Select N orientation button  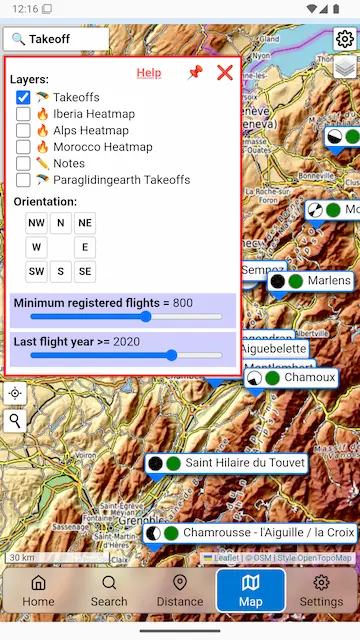coord(60,223)
